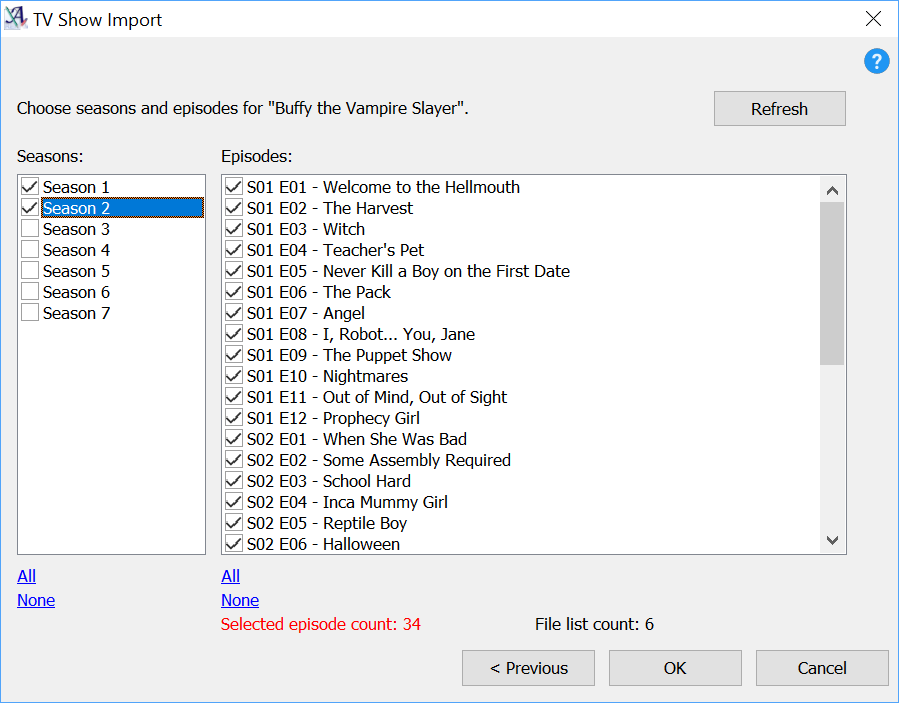Select episode row 'School Hard'
The width and height of the screenshot is (899, 703).
tap(329, 481)
